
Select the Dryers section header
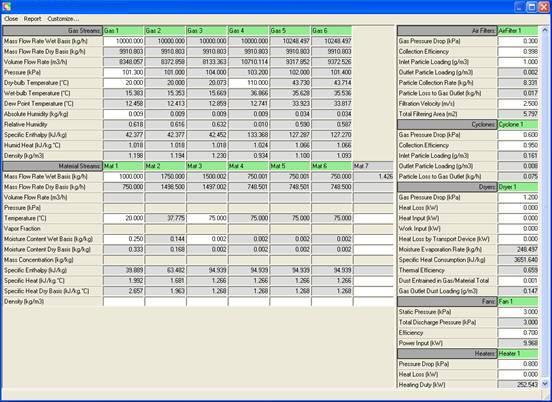(x=447, y=187)
